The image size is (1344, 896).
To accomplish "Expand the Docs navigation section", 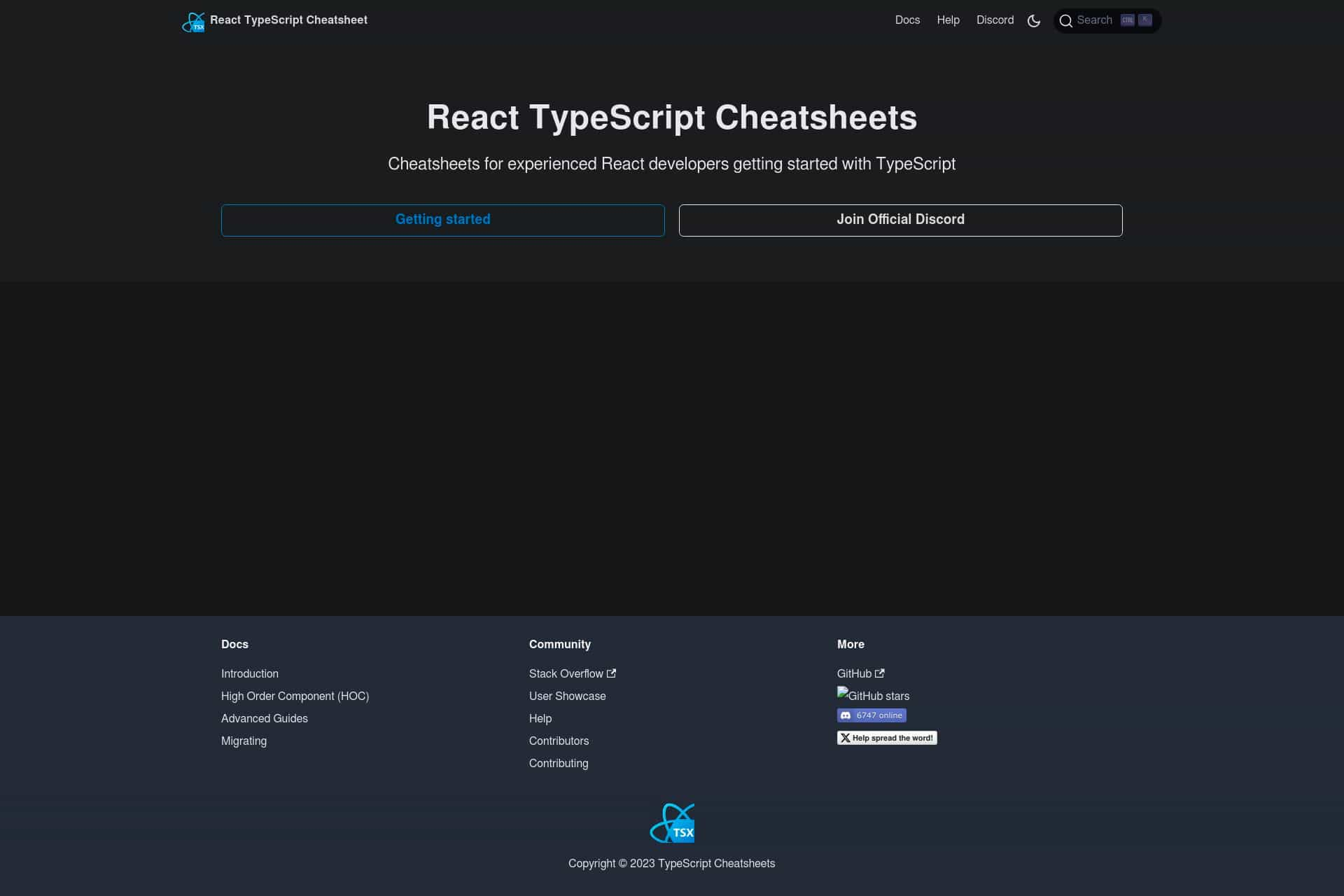I will (x=907, y=20).
